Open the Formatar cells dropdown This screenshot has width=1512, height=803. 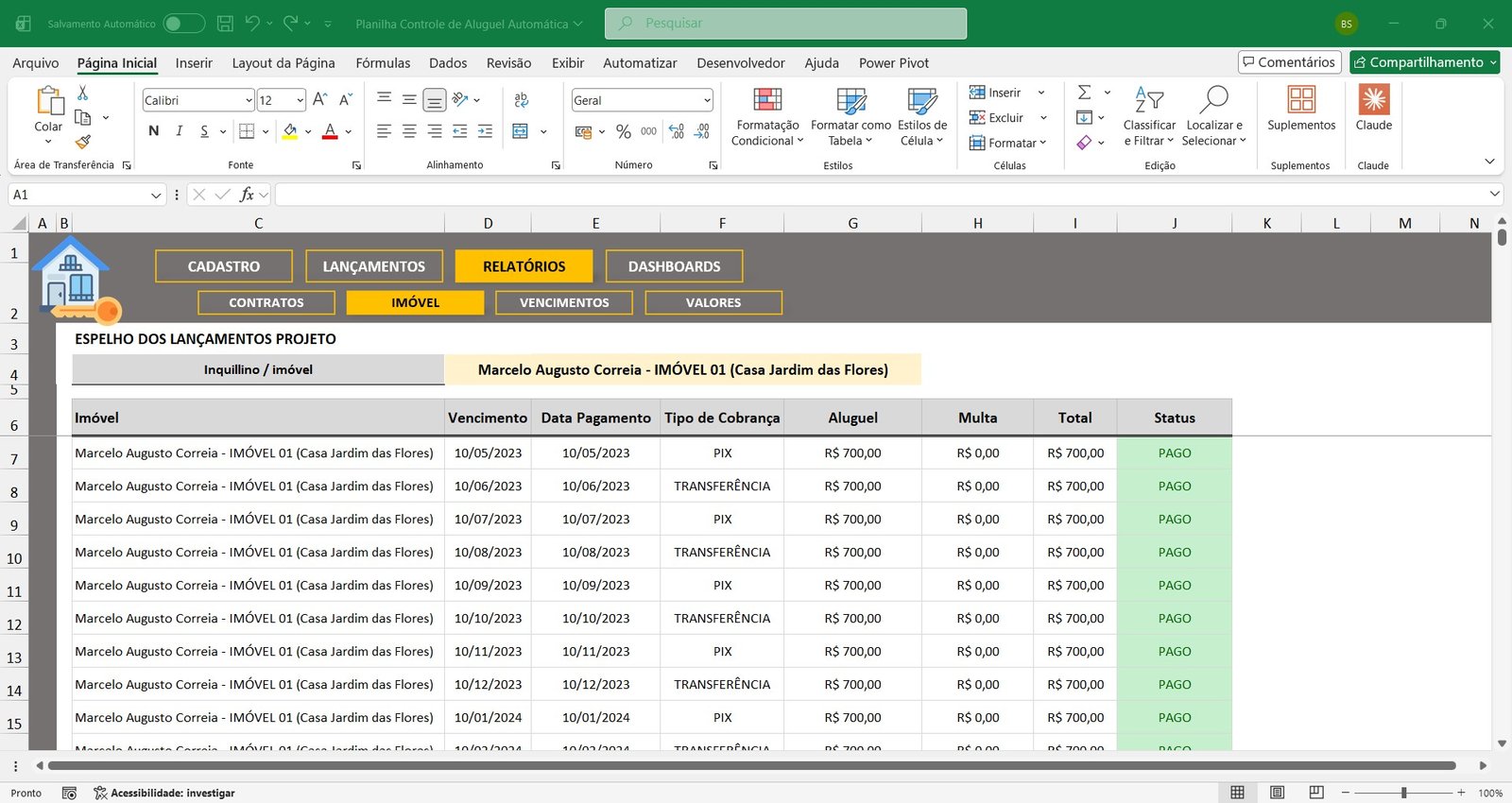1007,143
